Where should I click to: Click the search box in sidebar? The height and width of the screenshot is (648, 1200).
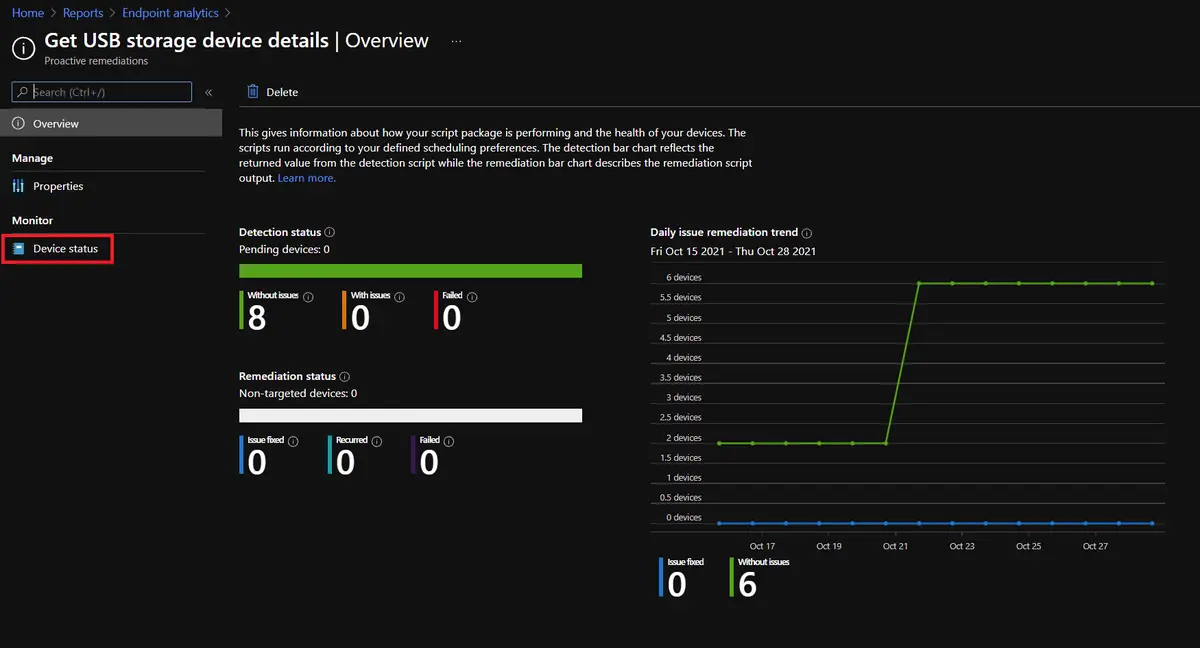click(110, 92)
